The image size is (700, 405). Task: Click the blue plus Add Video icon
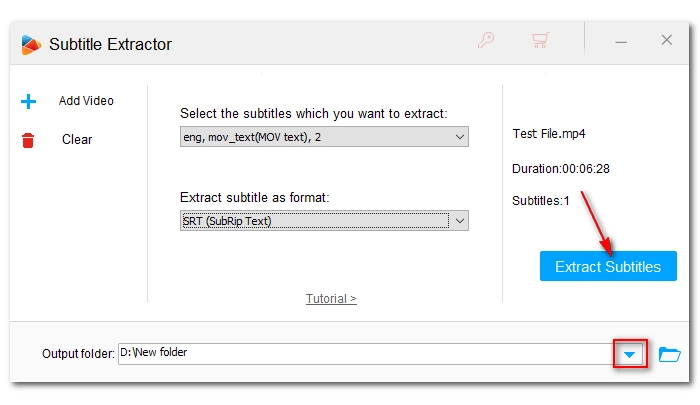(x=28, y=101)
